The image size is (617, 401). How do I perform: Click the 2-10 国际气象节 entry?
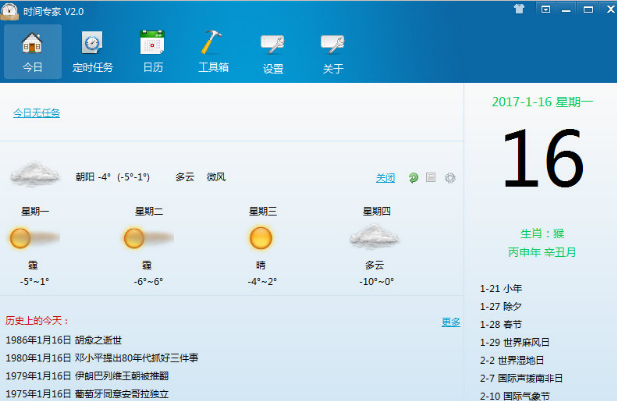[515, 396]
